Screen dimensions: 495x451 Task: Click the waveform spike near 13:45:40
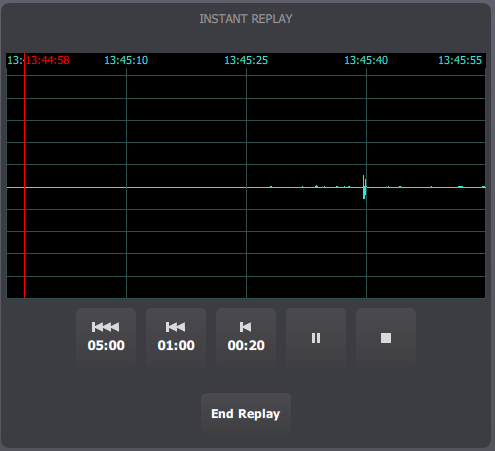tap(364, 187)
